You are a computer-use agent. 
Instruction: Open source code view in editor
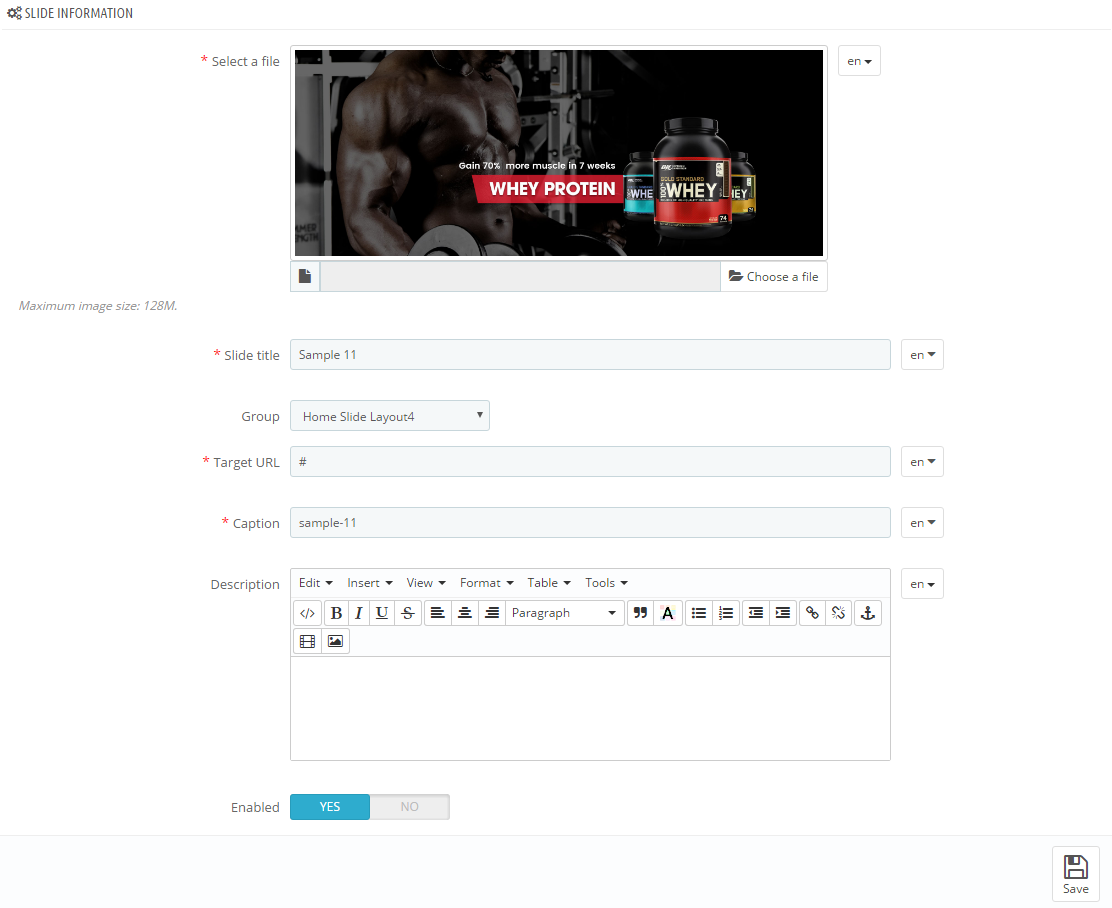307,613
